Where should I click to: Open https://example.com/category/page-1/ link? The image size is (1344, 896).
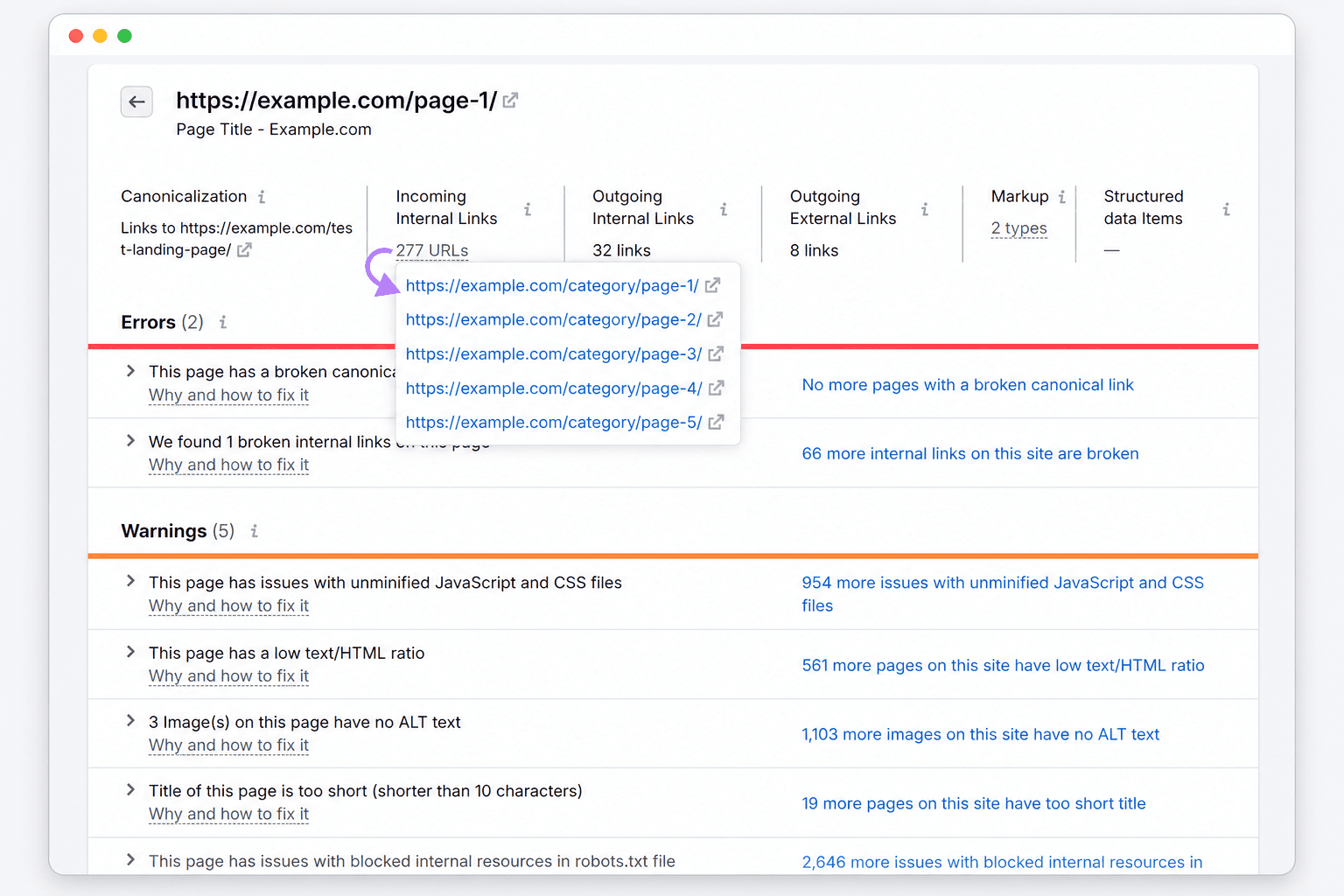(x=552, y=285)
